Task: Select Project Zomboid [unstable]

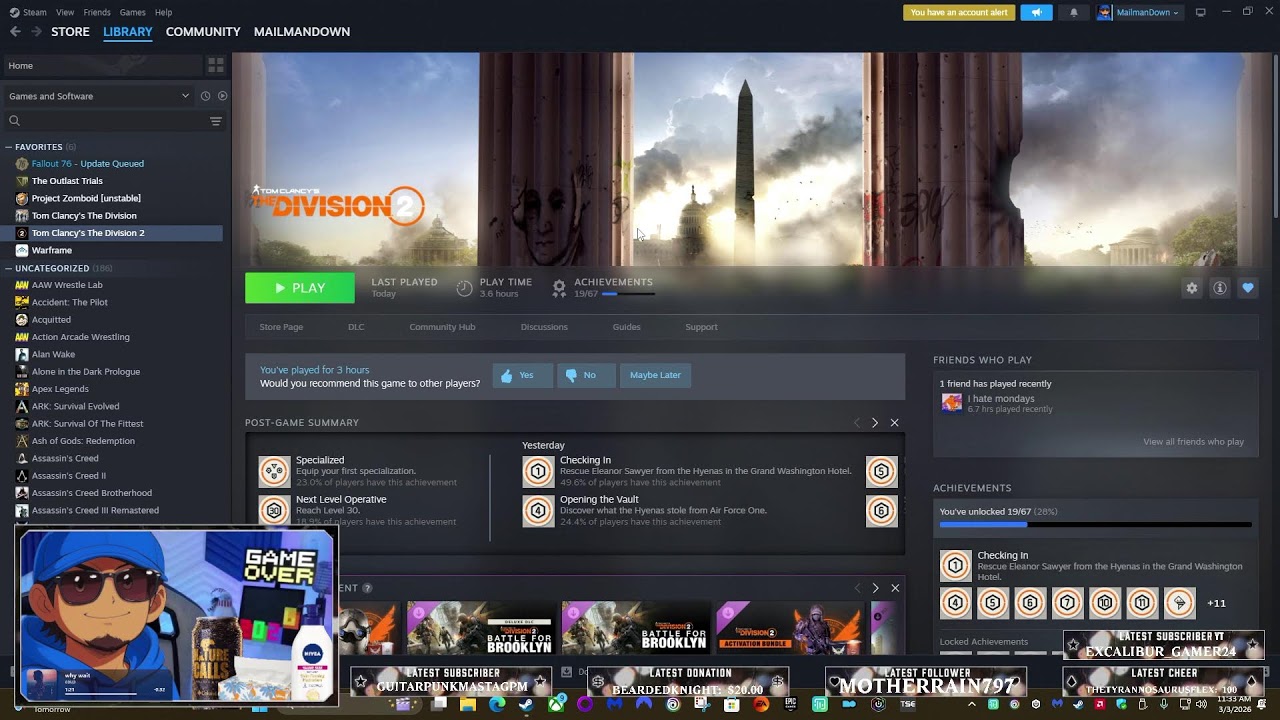Action: pos(86,198)
